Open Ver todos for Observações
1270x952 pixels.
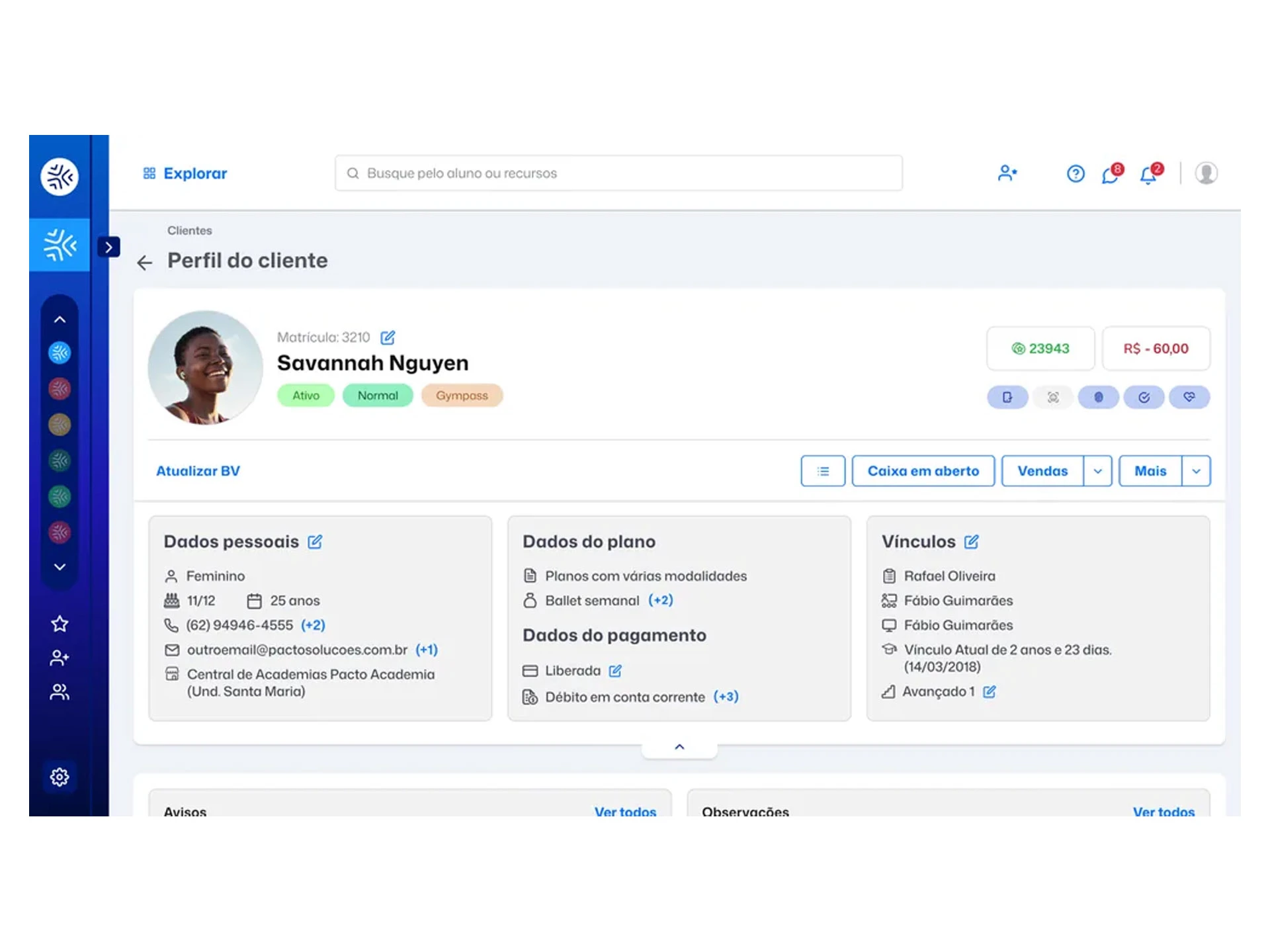point(1164,811)
